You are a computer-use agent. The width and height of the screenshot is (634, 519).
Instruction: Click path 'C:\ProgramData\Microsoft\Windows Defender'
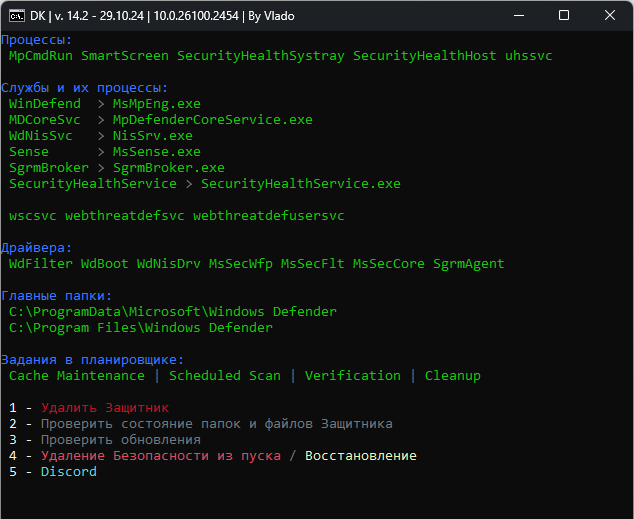[x=173, y=312]
